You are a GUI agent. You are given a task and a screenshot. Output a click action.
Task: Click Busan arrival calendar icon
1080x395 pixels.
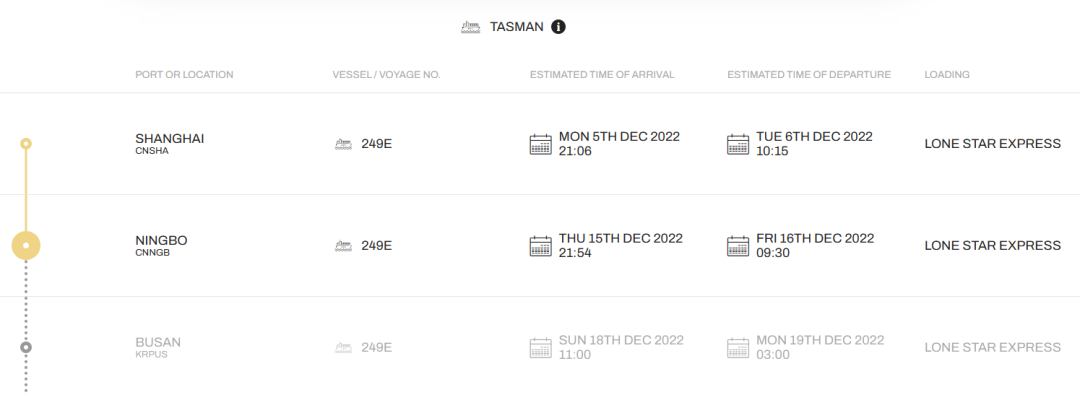coord(540,347)
